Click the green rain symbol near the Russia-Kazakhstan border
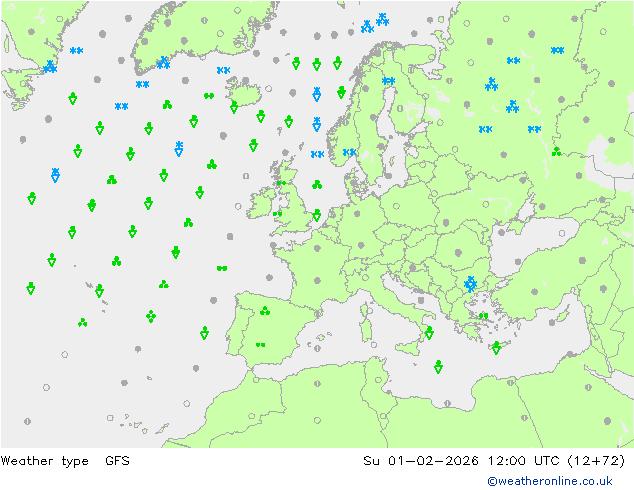 [557, 152]
